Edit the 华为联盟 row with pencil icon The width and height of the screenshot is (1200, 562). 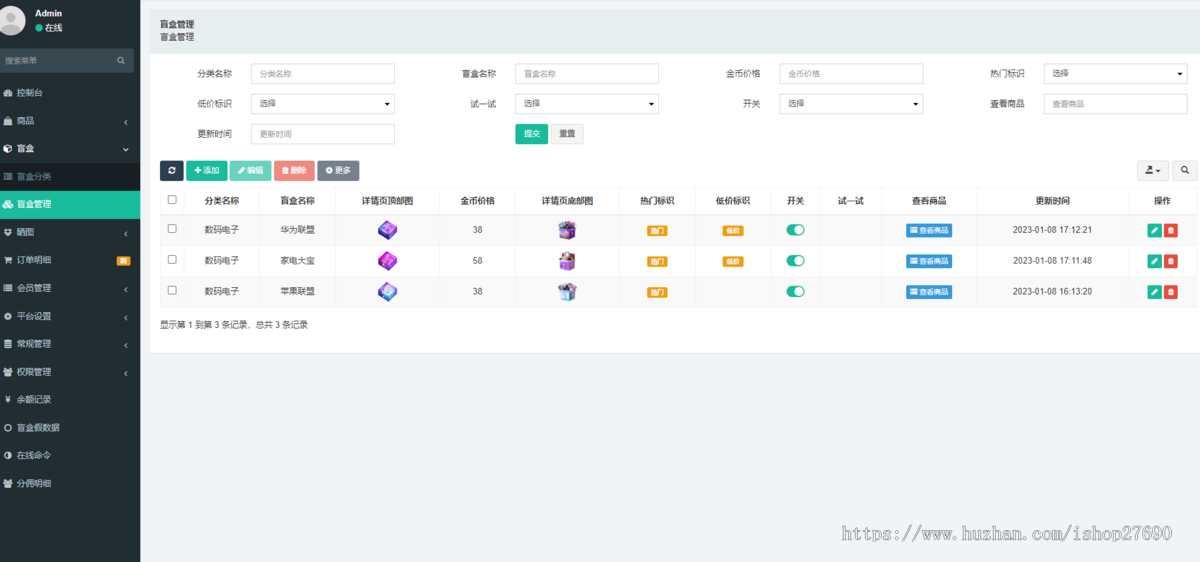1154,231
